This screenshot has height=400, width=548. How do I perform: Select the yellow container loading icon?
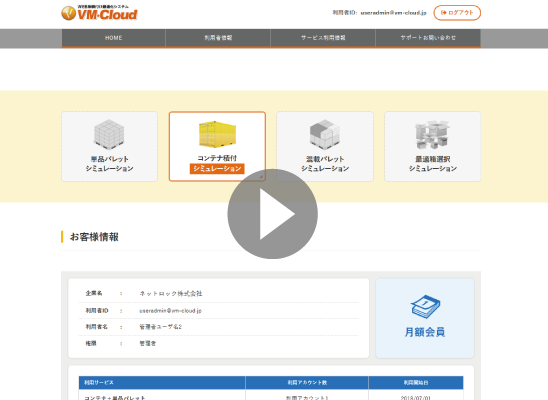(x=217, y=134)
